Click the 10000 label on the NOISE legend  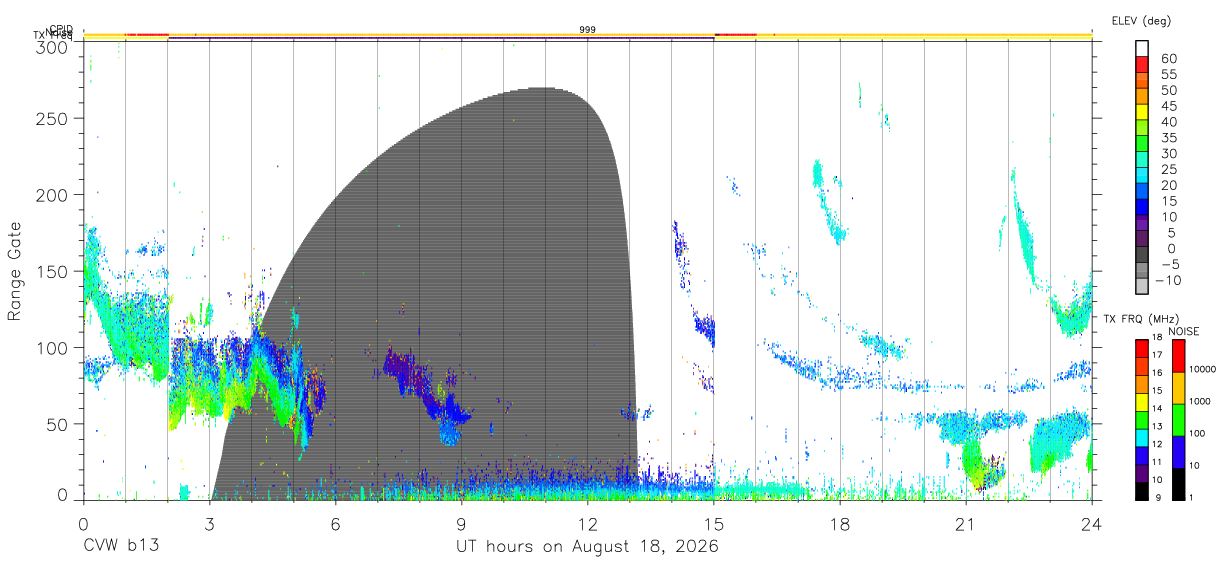coord(1203,369)
